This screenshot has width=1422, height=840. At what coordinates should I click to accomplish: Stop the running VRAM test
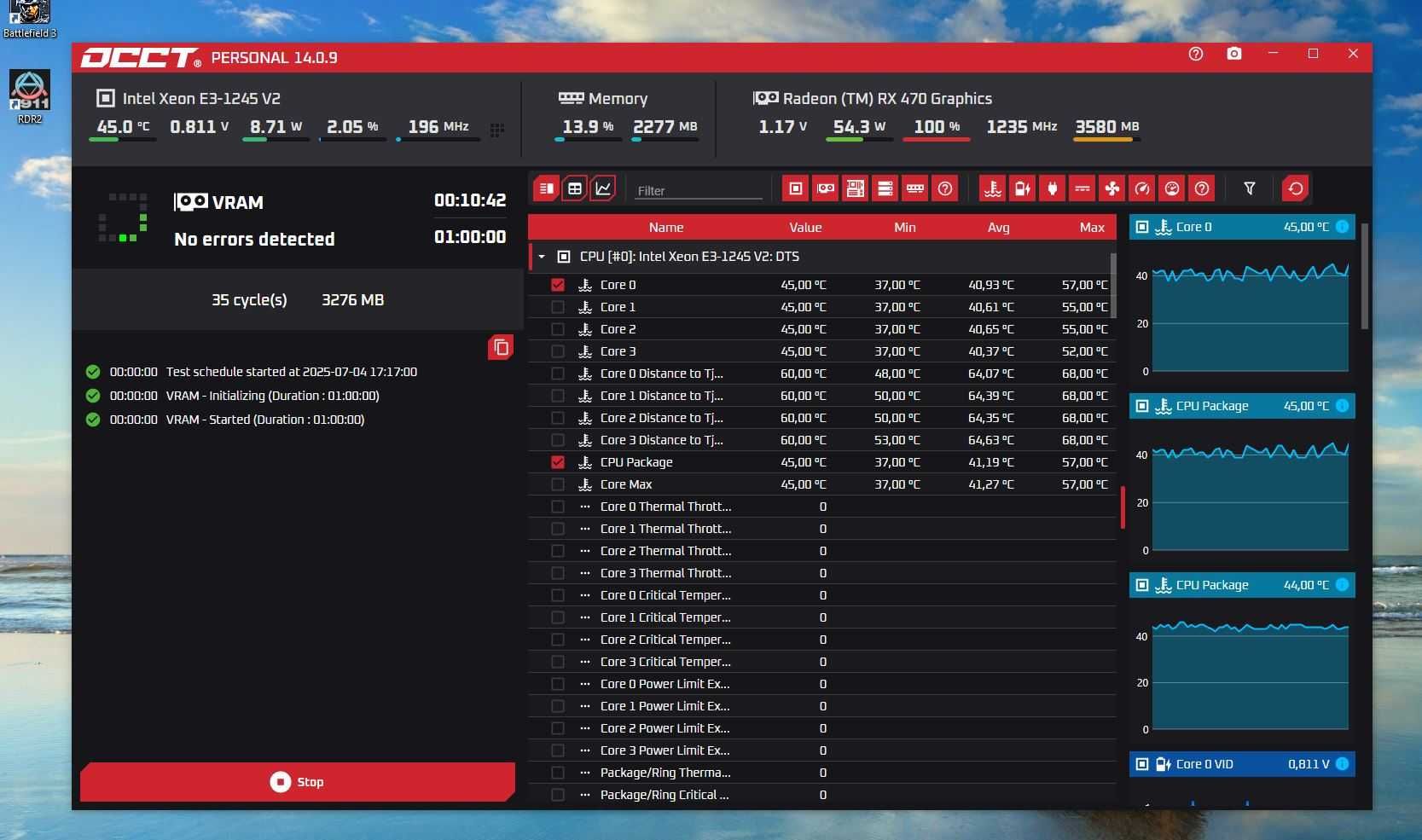pos(298,782)
